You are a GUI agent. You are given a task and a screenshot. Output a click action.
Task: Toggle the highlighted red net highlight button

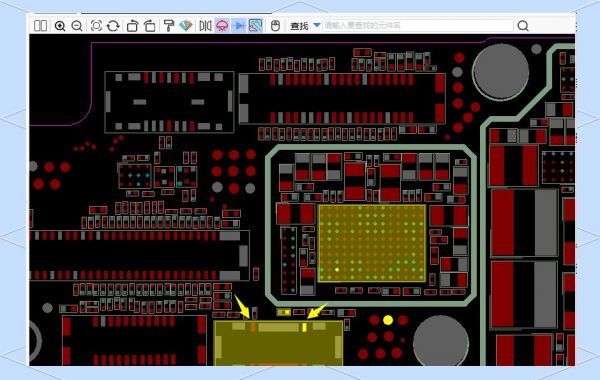coord(222,26)
